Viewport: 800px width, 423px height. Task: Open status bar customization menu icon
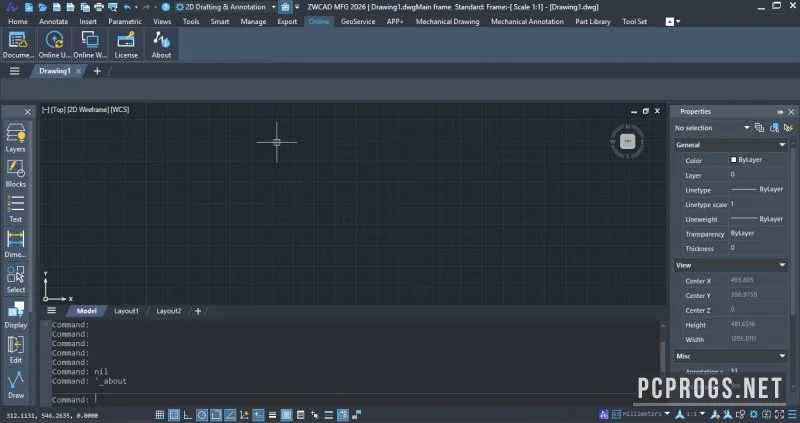792,414
